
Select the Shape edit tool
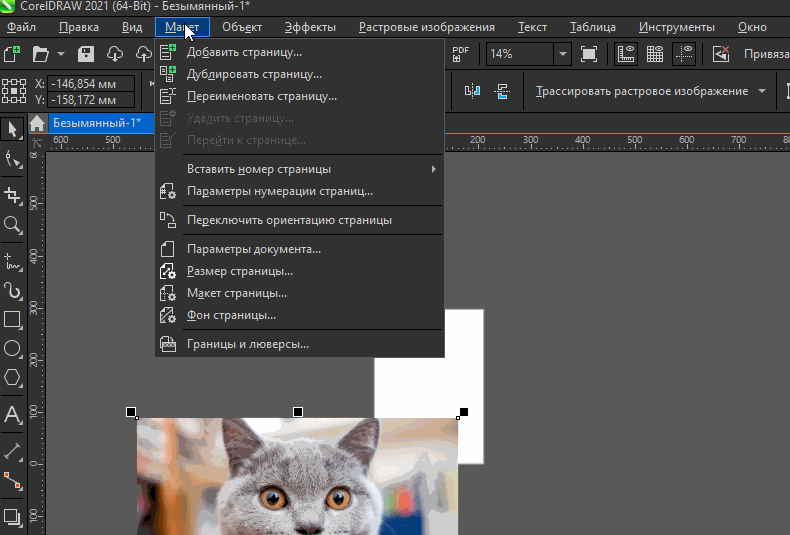click(x=13, y=160)
